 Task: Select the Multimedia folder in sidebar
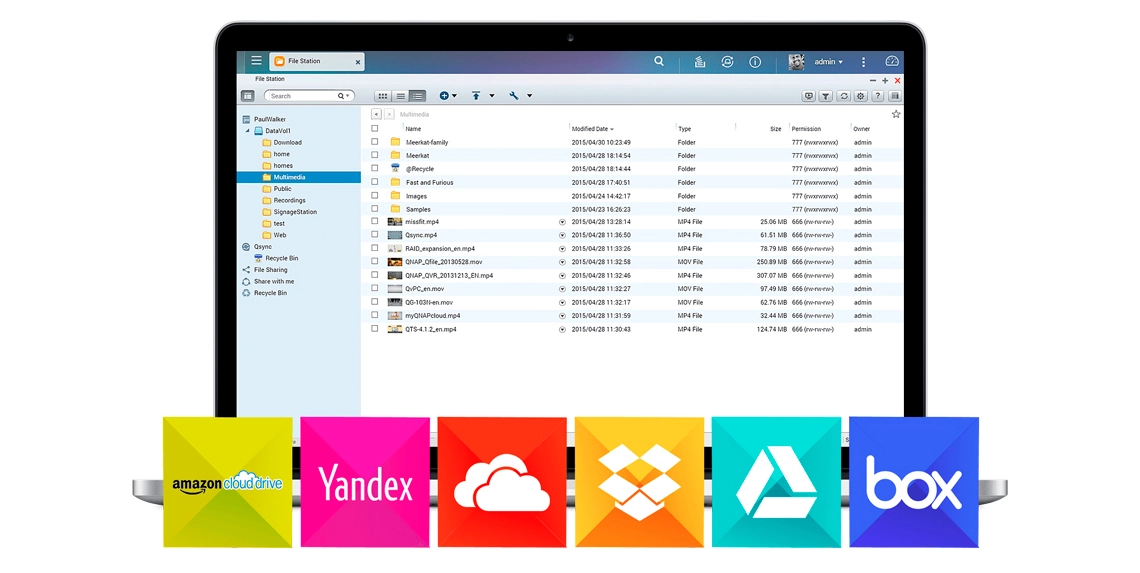(299, 177)
